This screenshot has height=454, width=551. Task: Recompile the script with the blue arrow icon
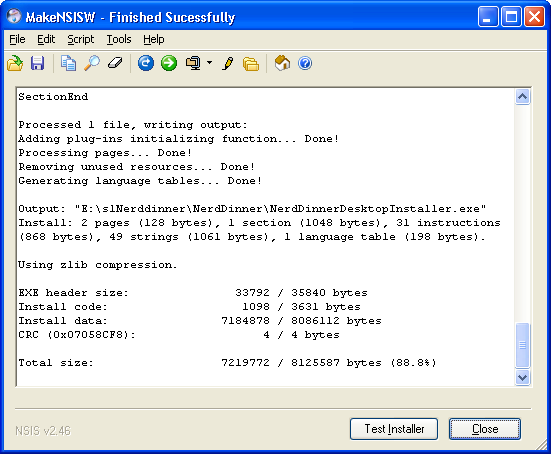[x=145, y=64]
